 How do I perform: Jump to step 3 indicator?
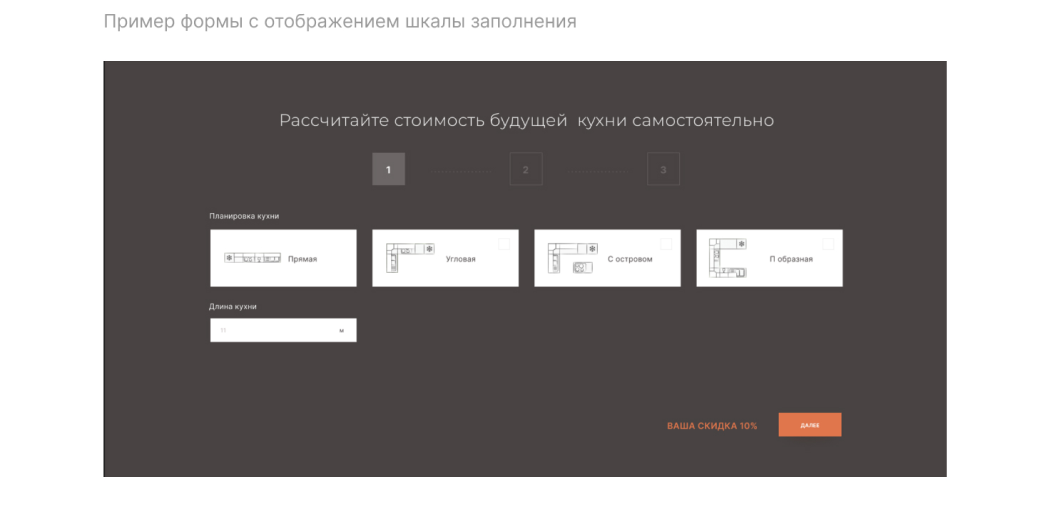(663, 170)
